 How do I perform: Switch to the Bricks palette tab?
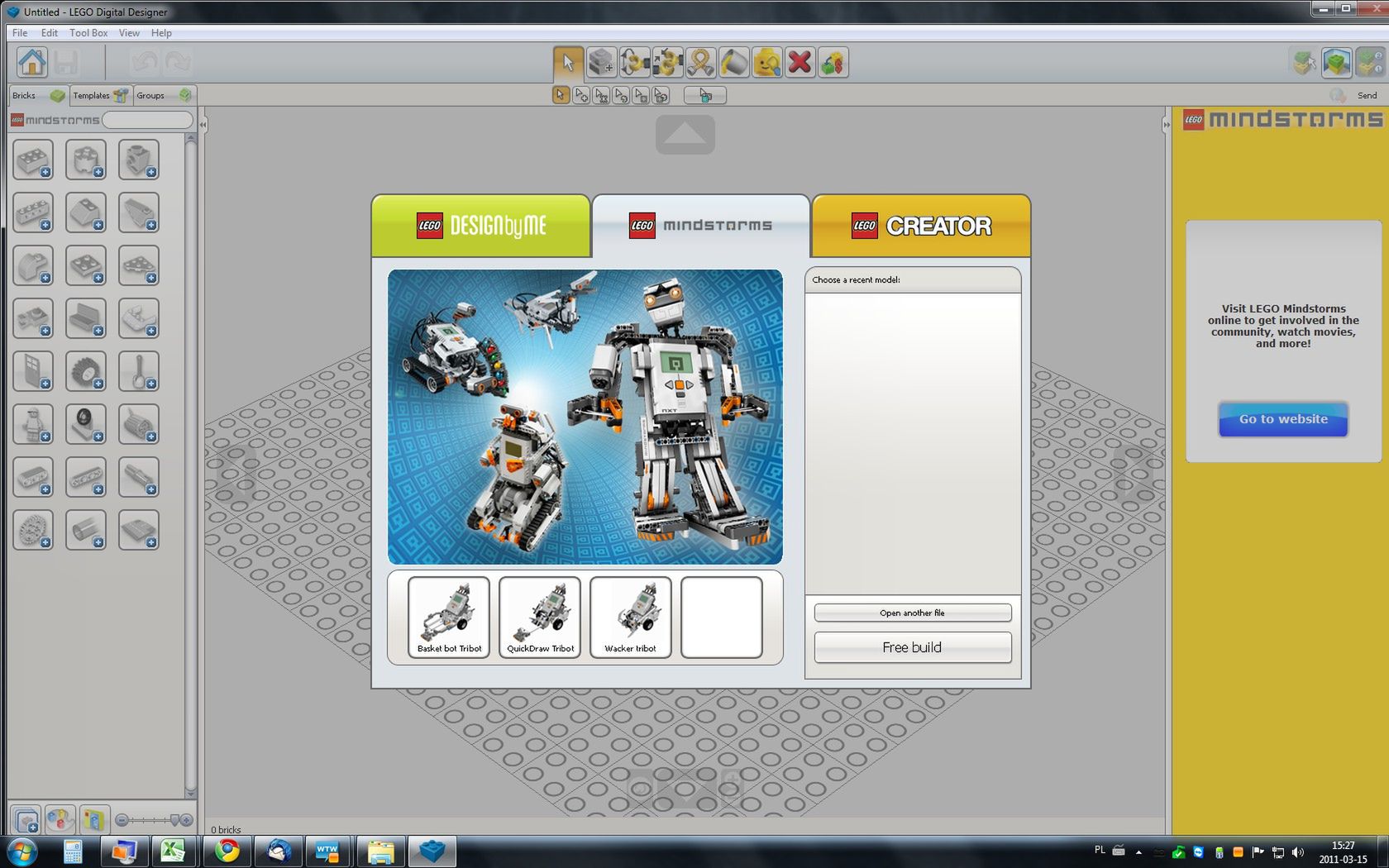[38, 95]
